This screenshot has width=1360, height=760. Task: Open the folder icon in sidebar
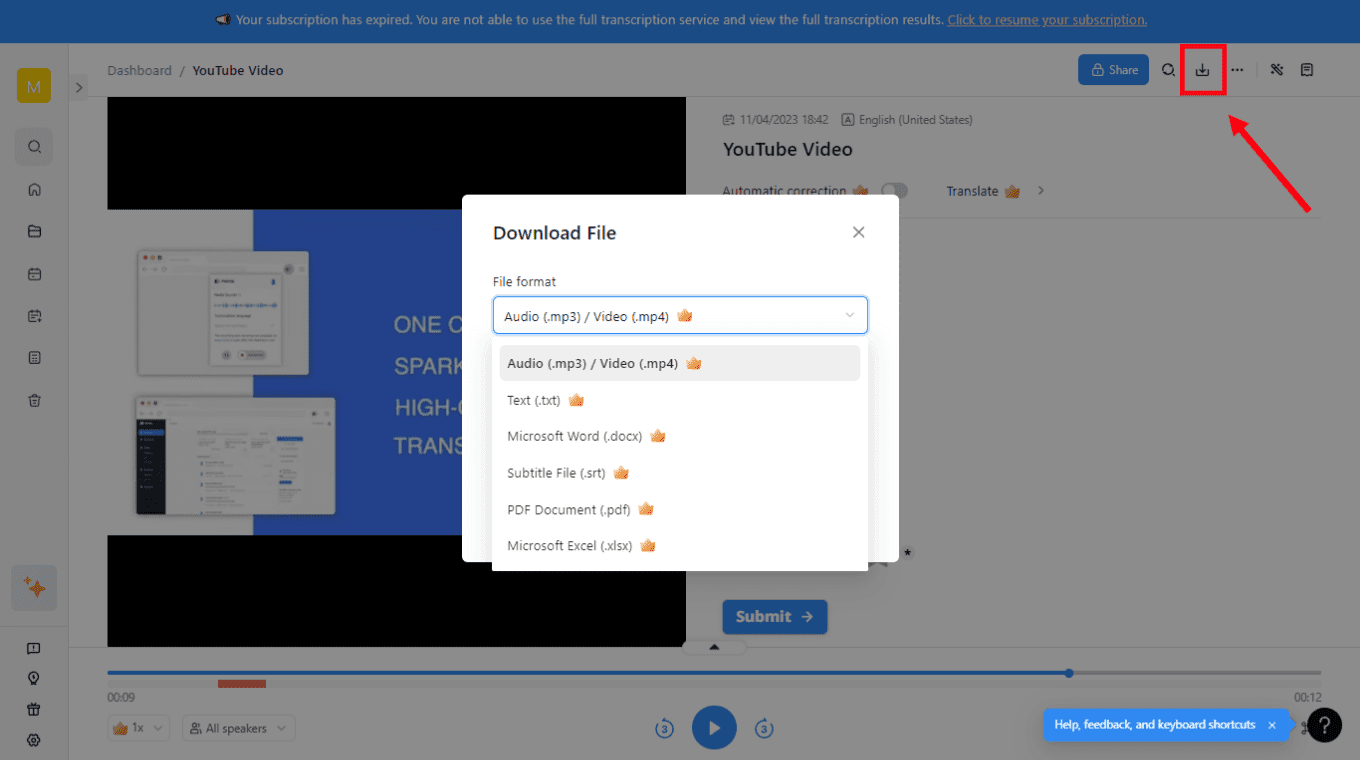click(x=34, y=232)
